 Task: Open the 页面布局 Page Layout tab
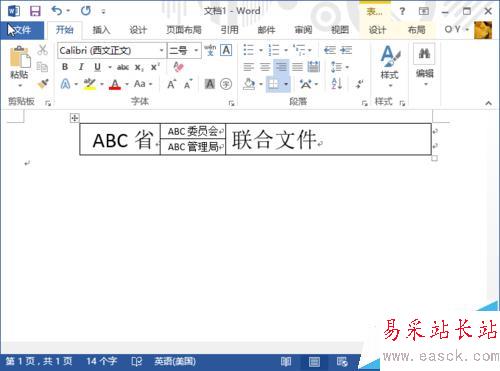pyautogui.click(x=184, y=30)
